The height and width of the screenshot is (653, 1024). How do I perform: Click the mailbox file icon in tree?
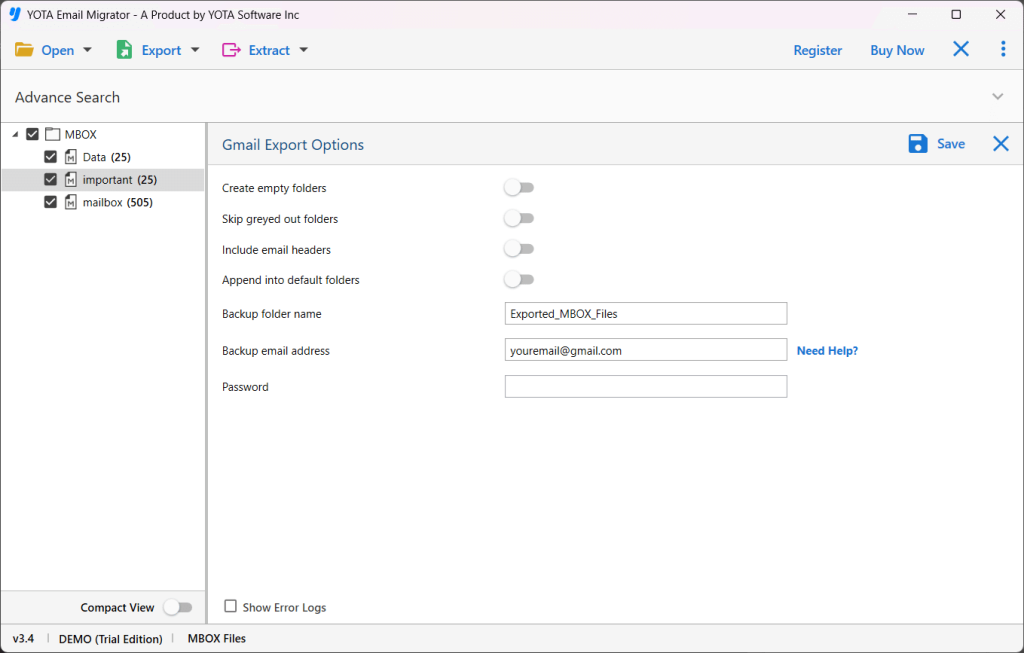(71, 202)
